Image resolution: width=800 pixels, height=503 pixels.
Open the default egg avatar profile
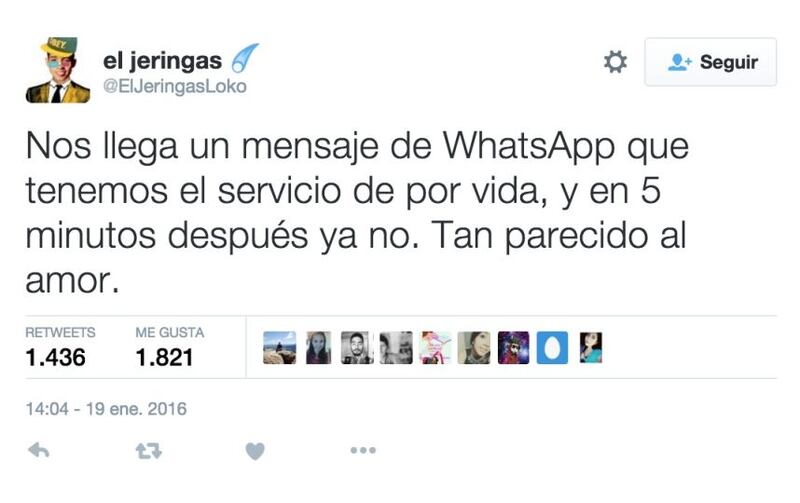(552, 347)
